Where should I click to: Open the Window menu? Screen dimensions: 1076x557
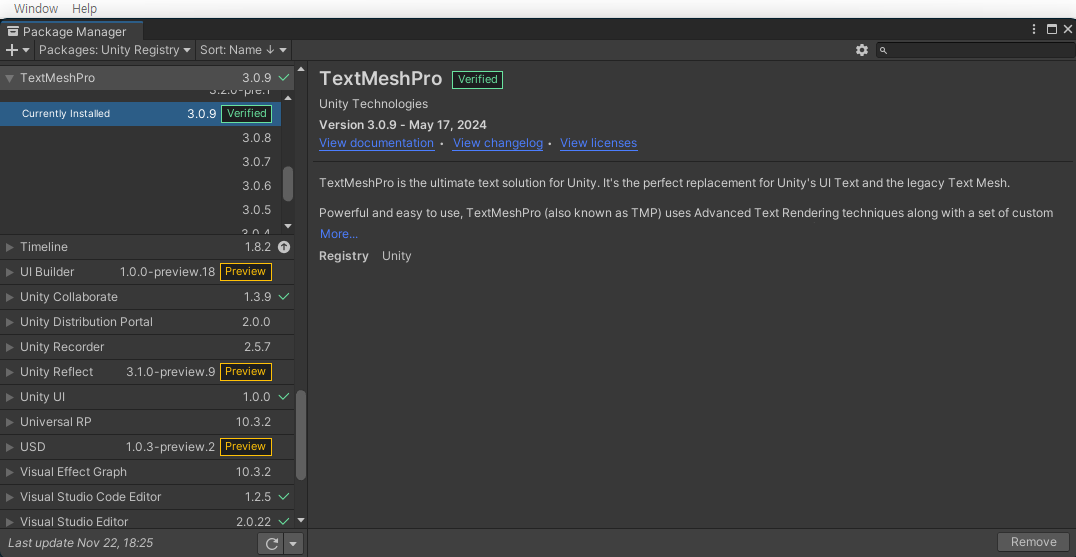36,9
